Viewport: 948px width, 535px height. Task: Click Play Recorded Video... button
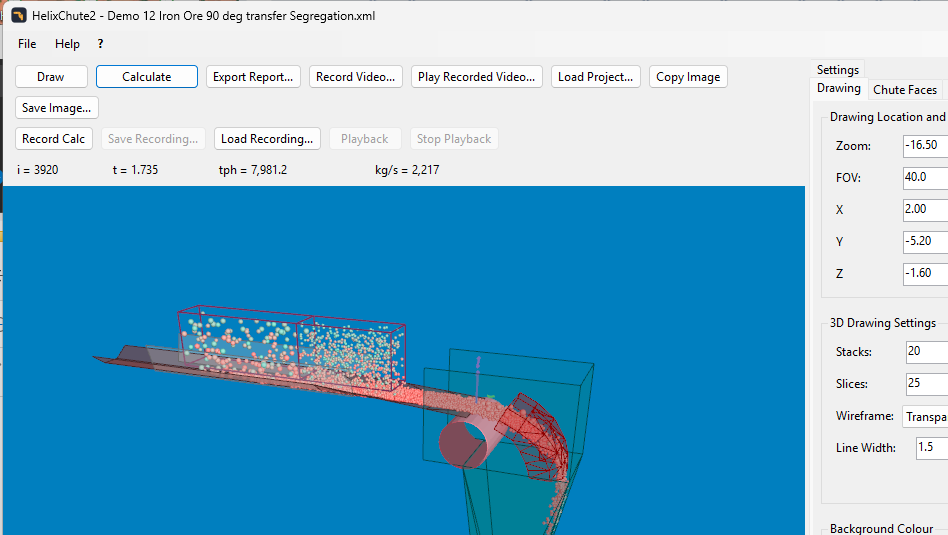pyautogui.click(x=476, y=77)
